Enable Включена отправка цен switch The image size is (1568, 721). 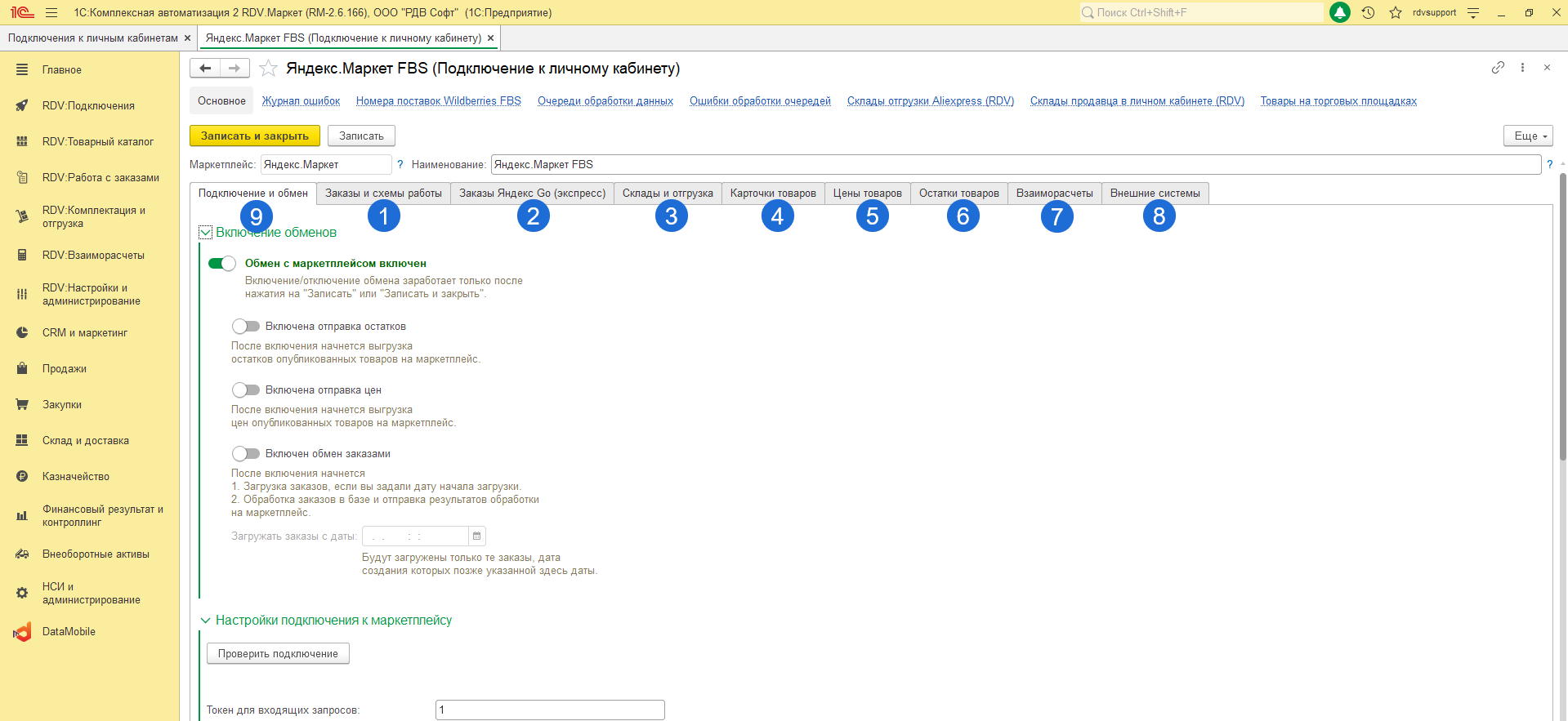pos(246,389)
